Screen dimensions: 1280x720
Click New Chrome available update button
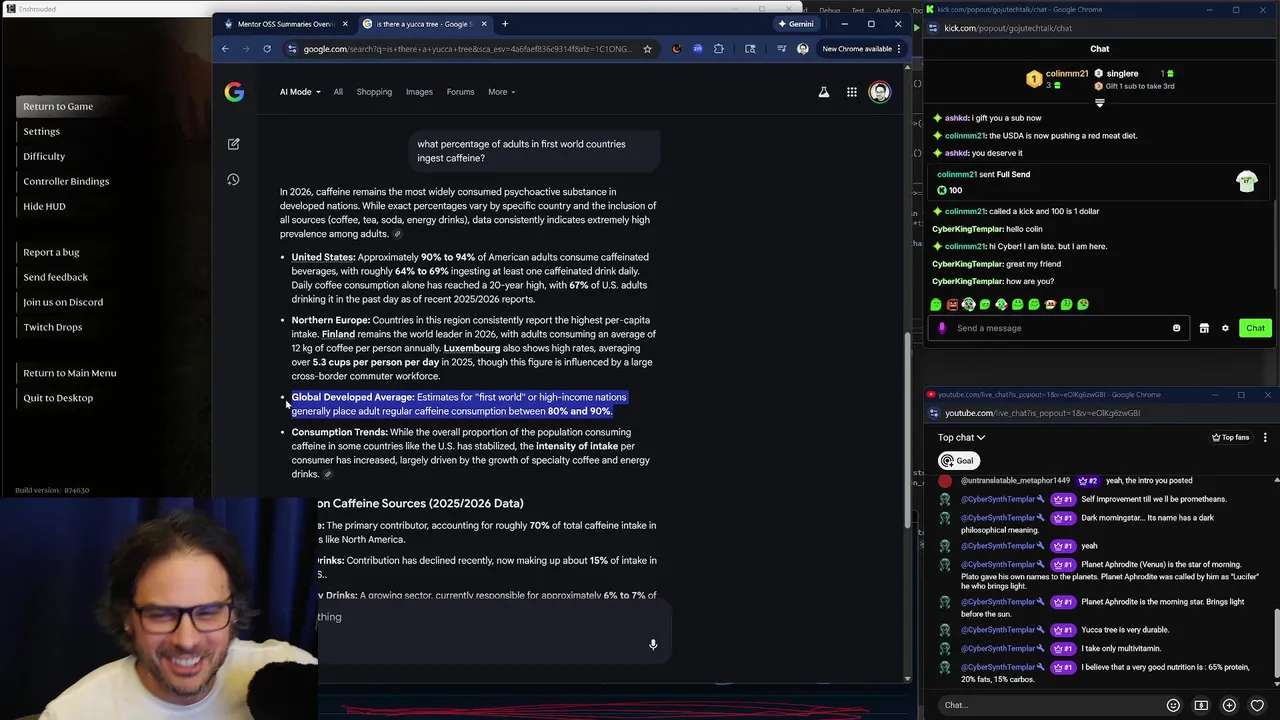click(862, 49)
